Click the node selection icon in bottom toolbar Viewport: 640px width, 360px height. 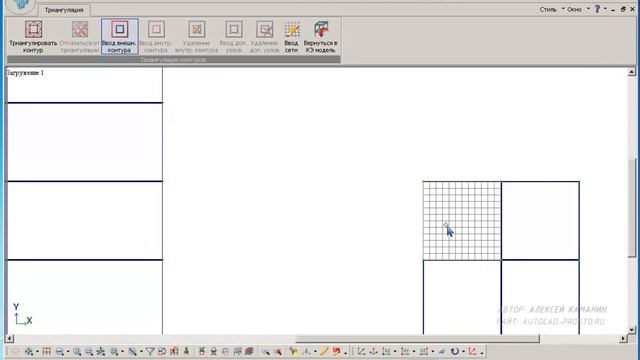coord(29,351)
